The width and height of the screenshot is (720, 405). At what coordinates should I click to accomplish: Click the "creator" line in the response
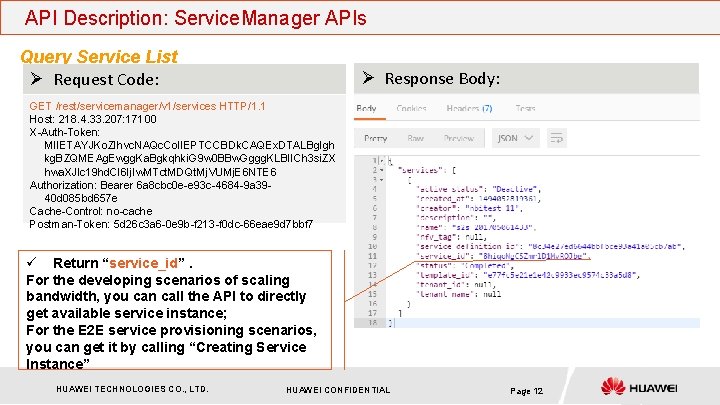click(x=468, y=208)
